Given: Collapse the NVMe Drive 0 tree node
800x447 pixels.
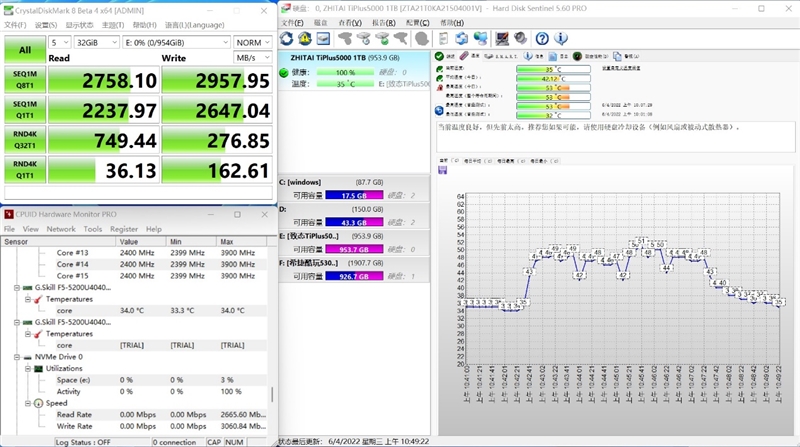Looking at the screenshot, I should [x=17, y=357].
